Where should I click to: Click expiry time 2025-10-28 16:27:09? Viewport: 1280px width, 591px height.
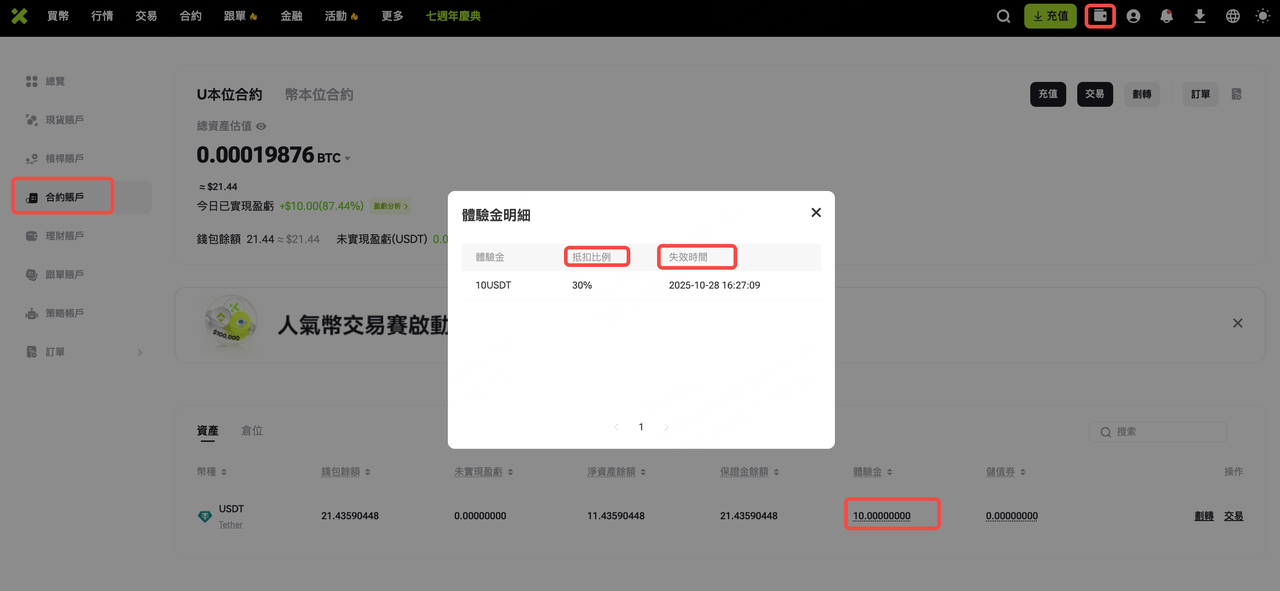click(714, 285)
